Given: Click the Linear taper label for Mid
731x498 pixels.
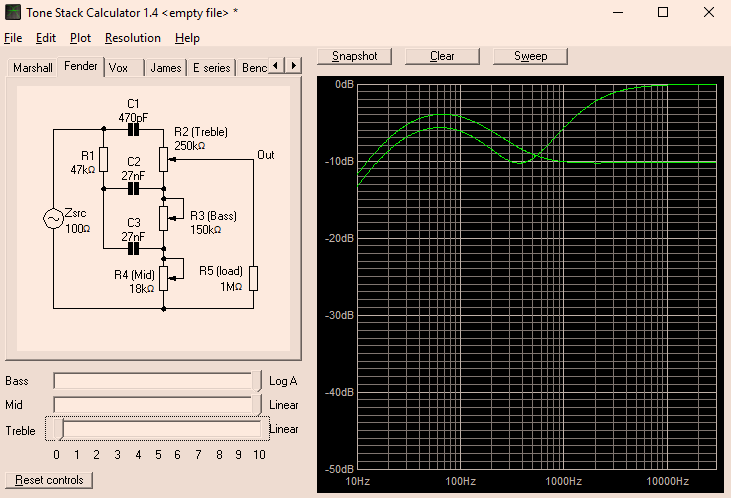Looking at the screenshot, I should point(283,405).
